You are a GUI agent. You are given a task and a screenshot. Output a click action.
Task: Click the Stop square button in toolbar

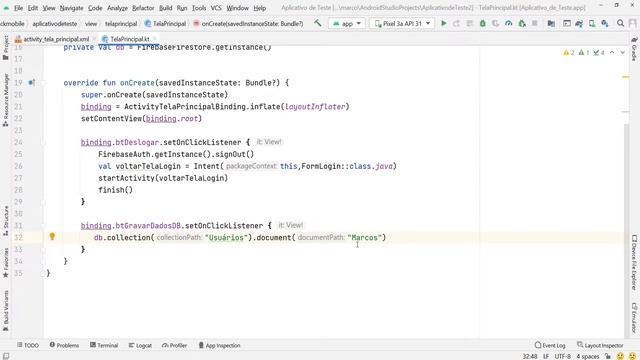pos(535,24)
